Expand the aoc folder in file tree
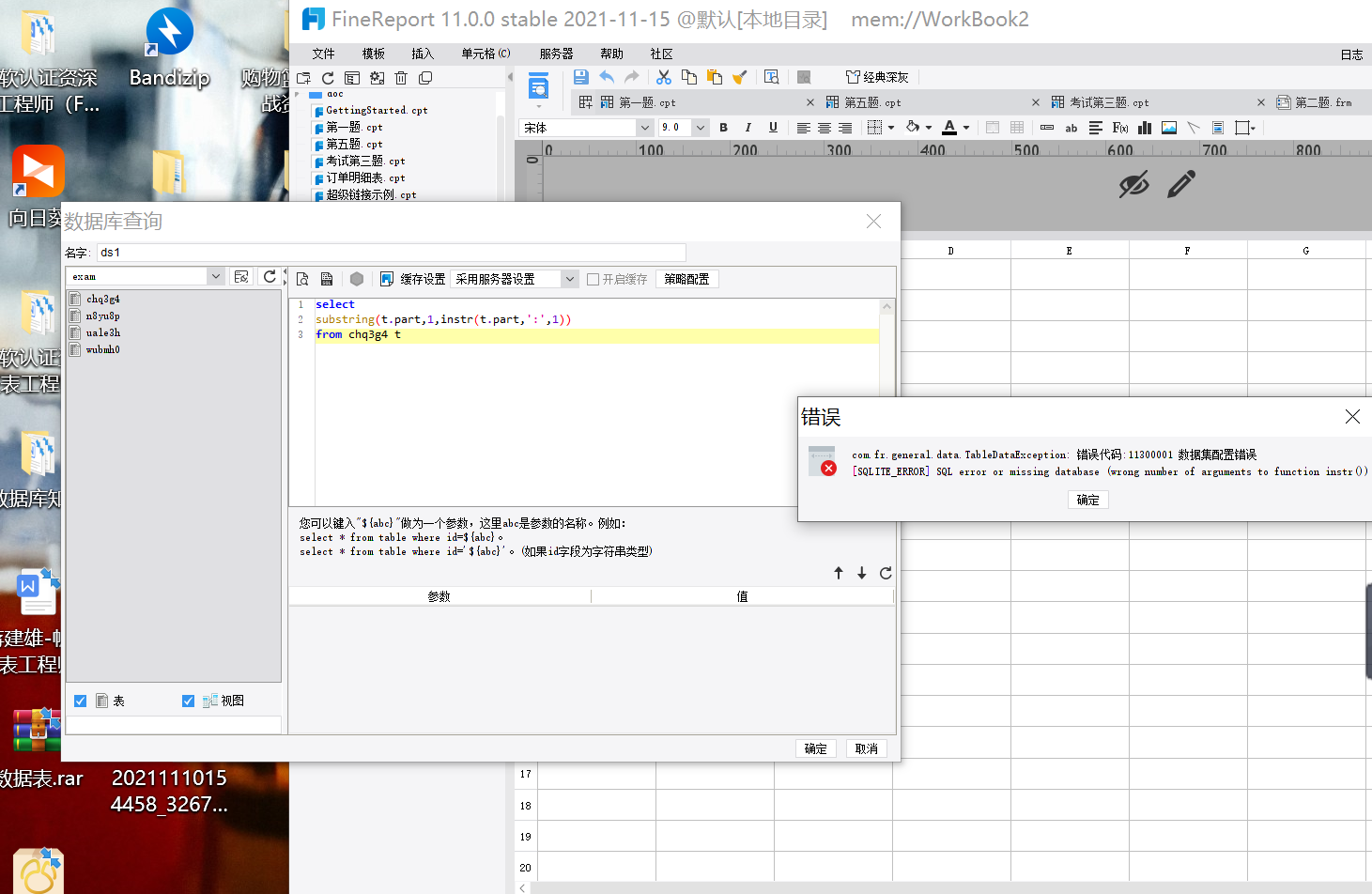Screen dimensions: 1372x894 pos(298,95)
